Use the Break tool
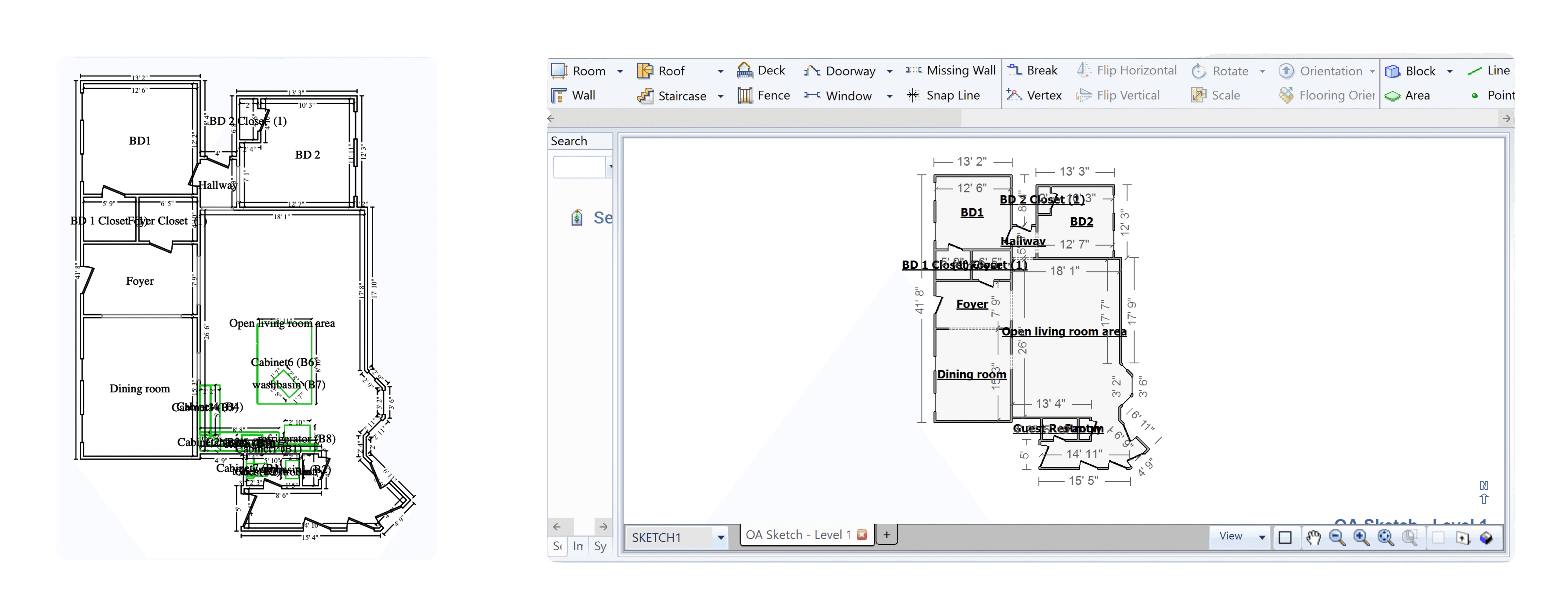Image resolution: width=1568 pixels, height=616 pixels. pyautogui.click(x=1032, y=71)
